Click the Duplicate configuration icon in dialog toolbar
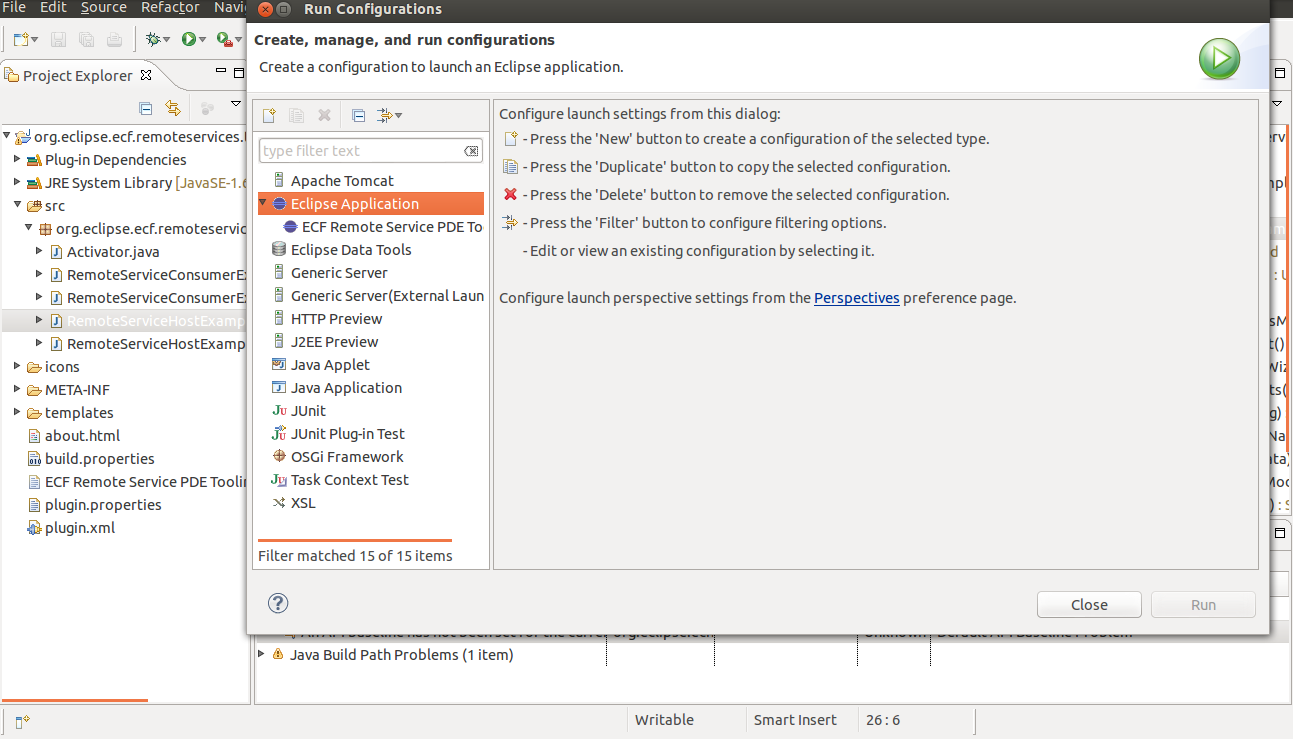 coord(296,115)
